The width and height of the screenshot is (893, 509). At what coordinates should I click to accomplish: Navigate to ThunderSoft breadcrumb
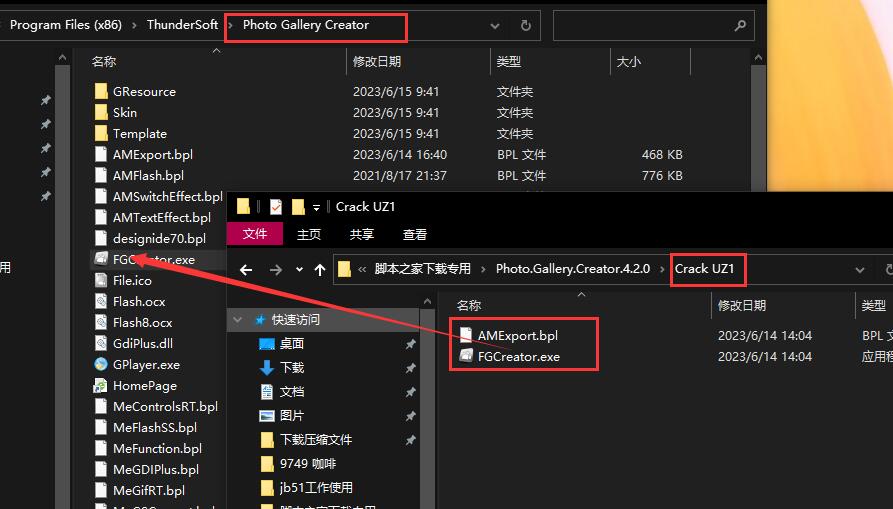point(182,25)
